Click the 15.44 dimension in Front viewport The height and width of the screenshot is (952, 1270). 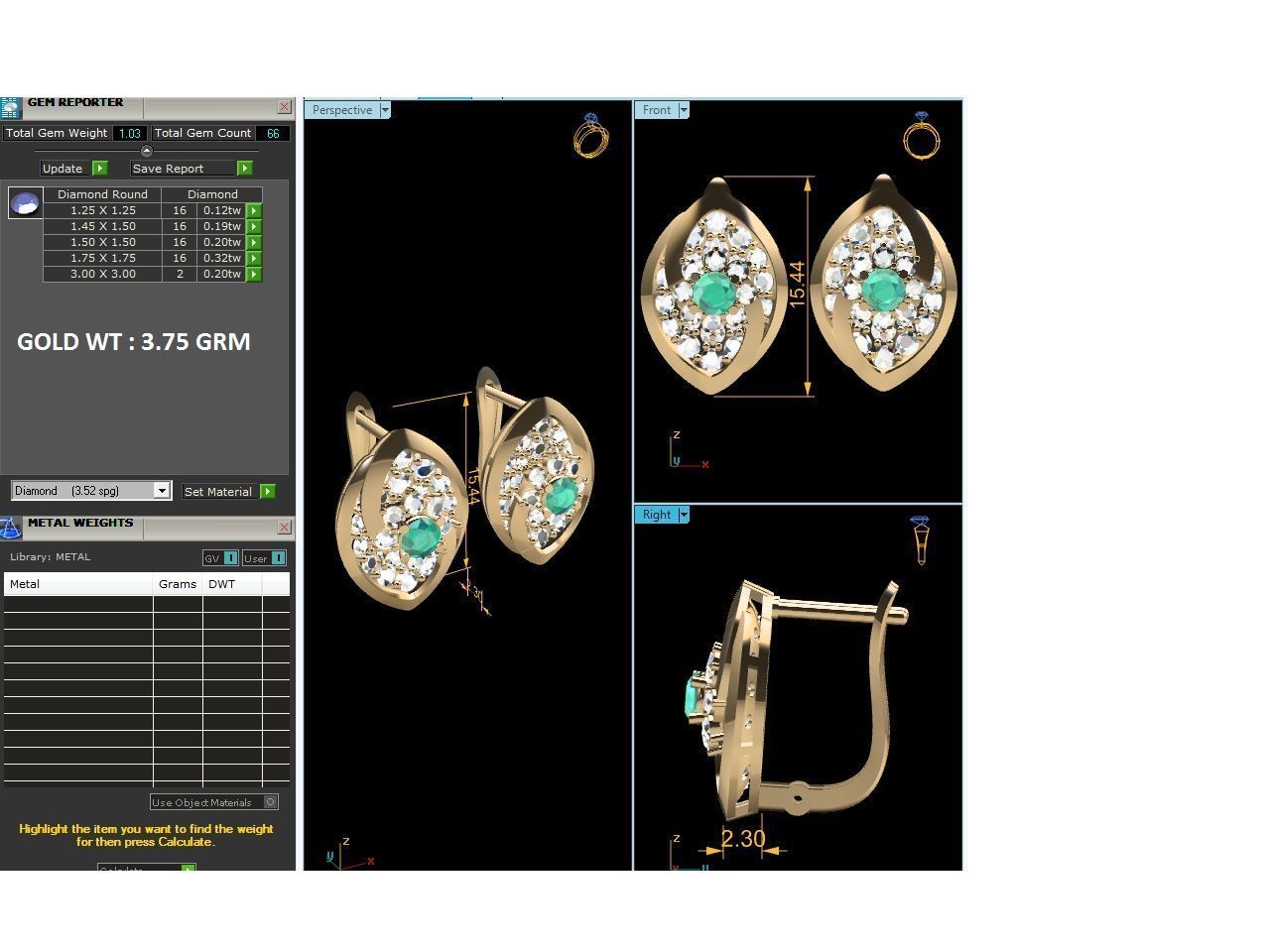(797, 285)
